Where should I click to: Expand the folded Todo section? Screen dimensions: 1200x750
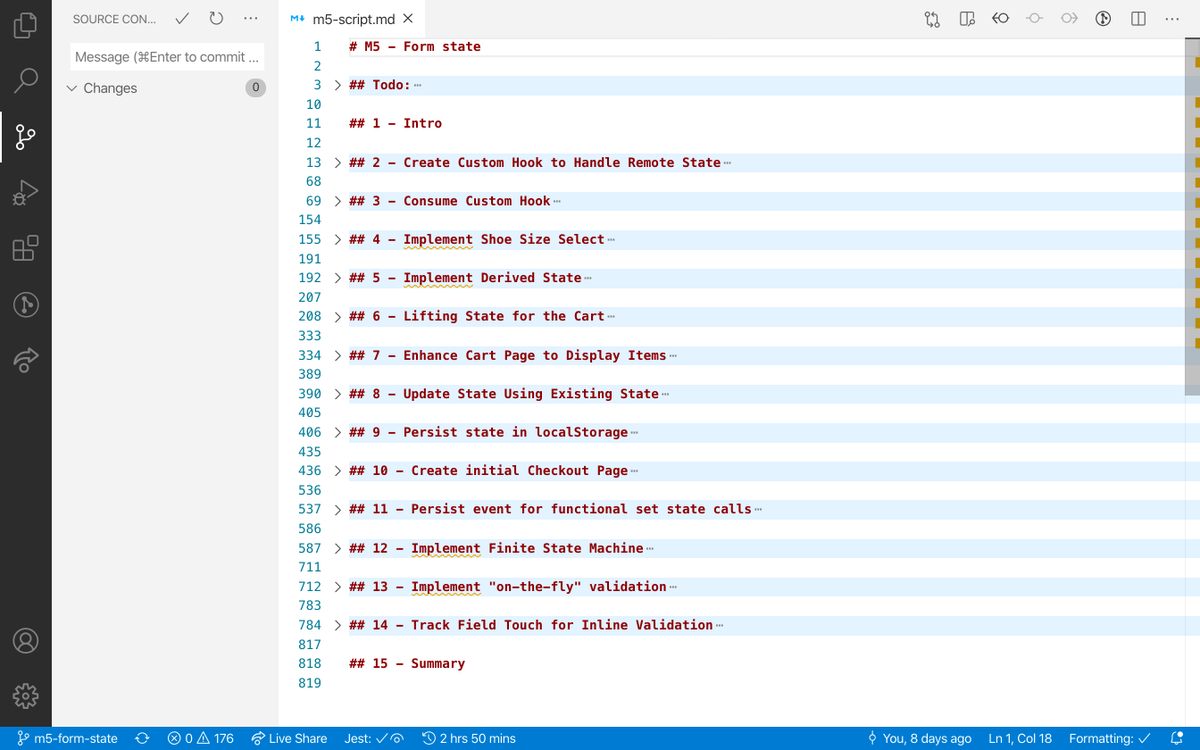tap(337, 85)
